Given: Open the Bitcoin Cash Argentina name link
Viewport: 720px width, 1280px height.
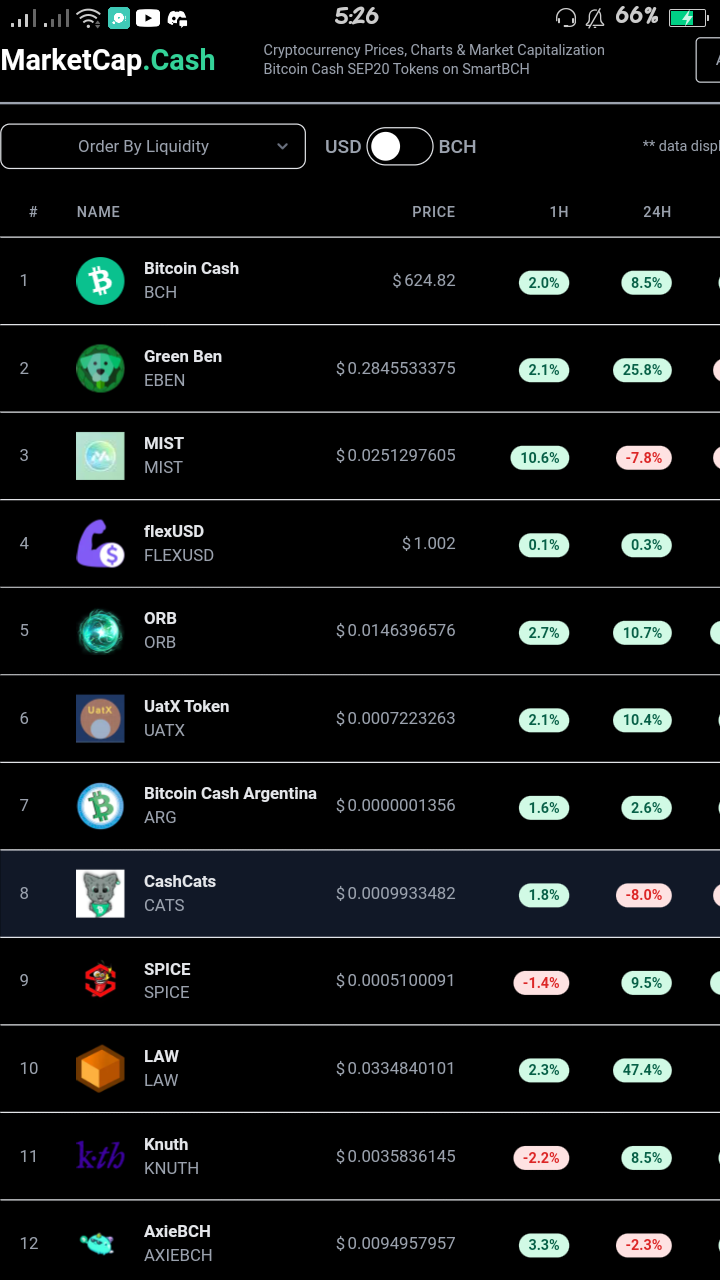Looking at the screenshot, I should pyautogui.click(x=230, y=793).
